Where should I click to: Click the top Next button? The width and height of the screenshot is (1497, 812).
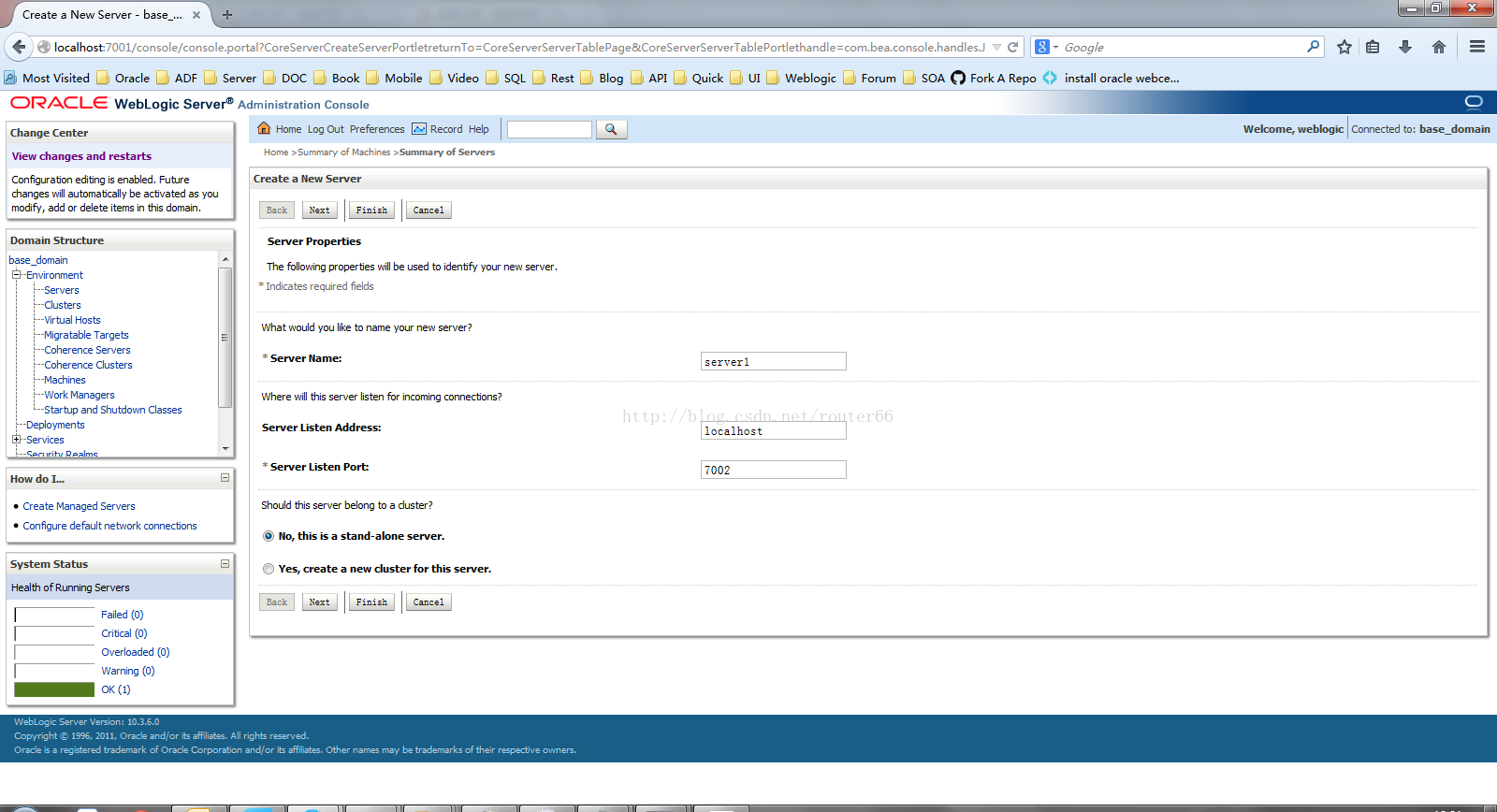point(319,210)
